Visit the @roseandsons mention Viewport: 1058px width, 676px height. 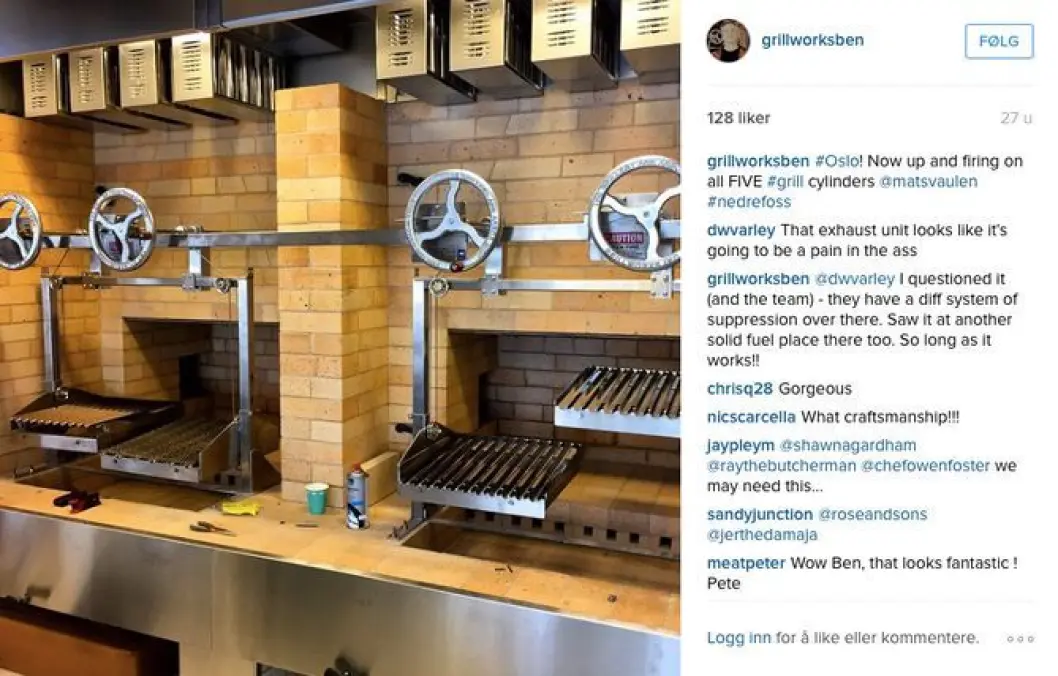tap(872, 514)
